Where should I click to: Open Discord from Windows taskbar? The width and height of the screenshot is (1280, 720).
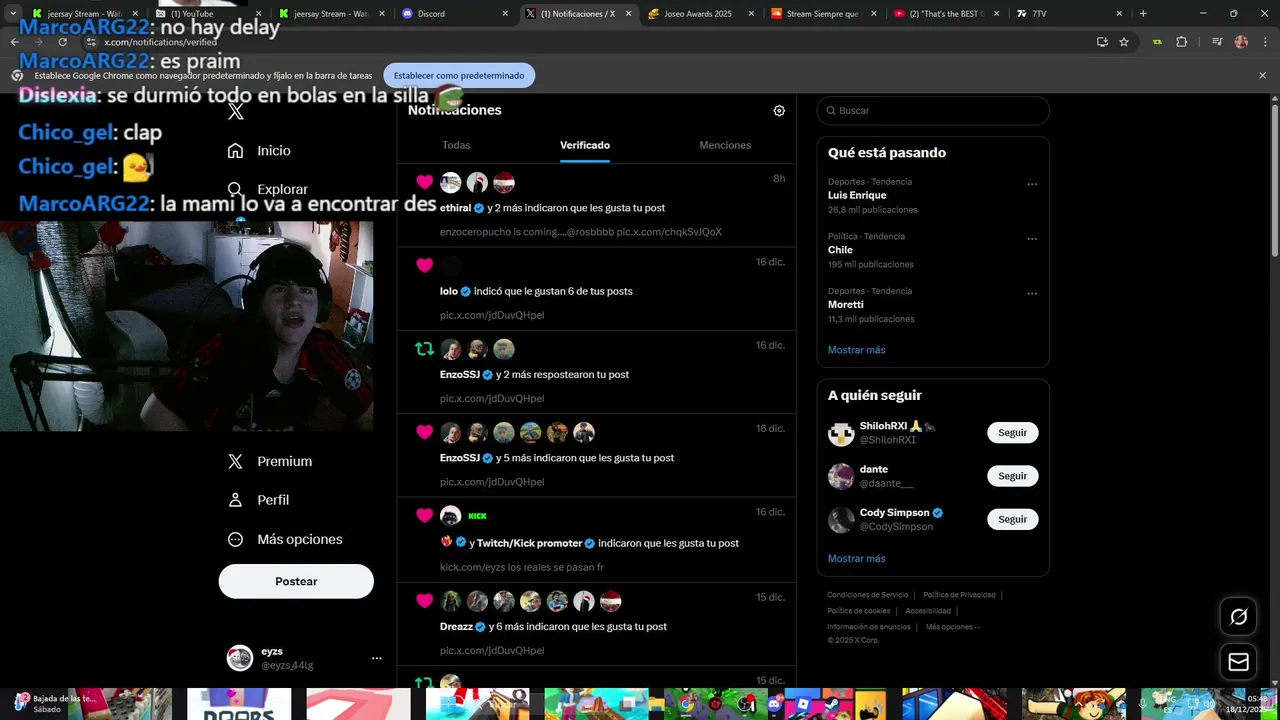[x=774, y=704]
